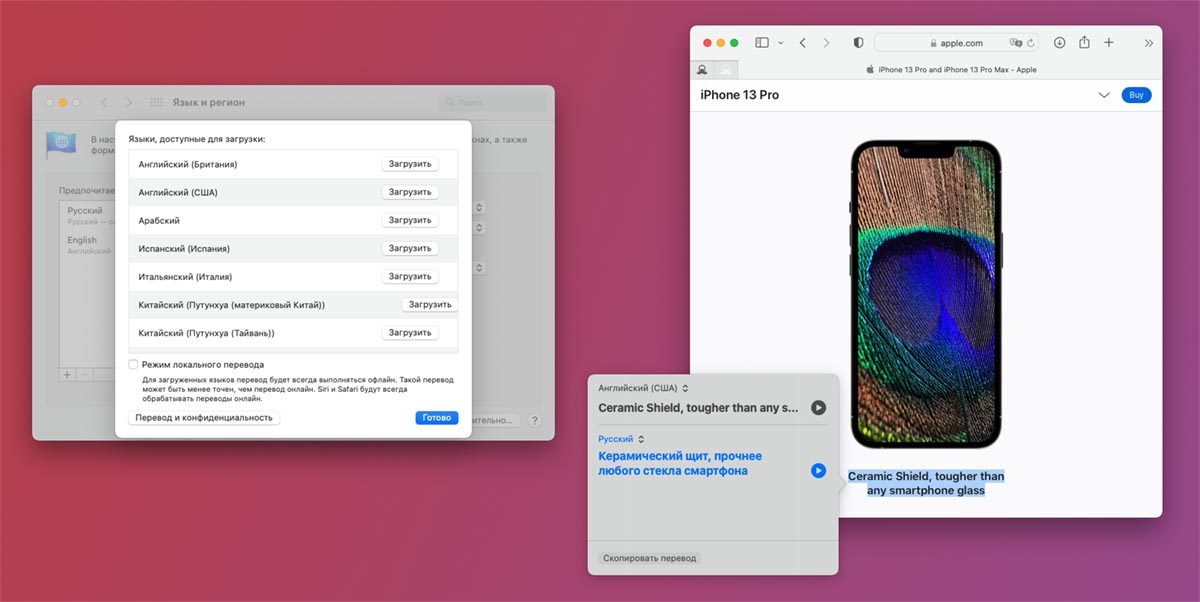Screen dimensions: 1200x602
Task: Download Испанский (Испания) language
Action: point(410,248)
